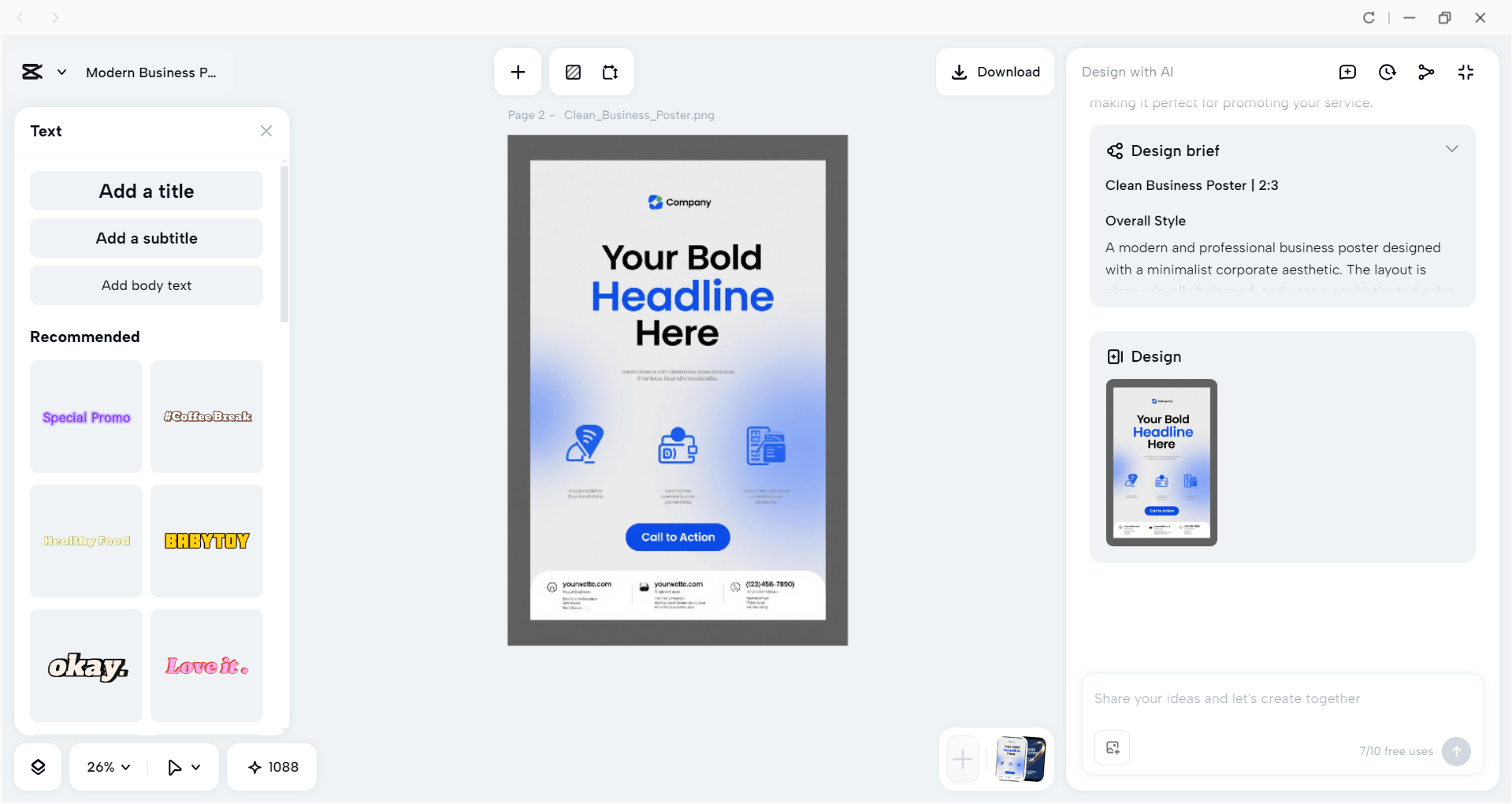Add a subtitle text element
This screenshot has height=804, width=1512.
tap(147, 238)
